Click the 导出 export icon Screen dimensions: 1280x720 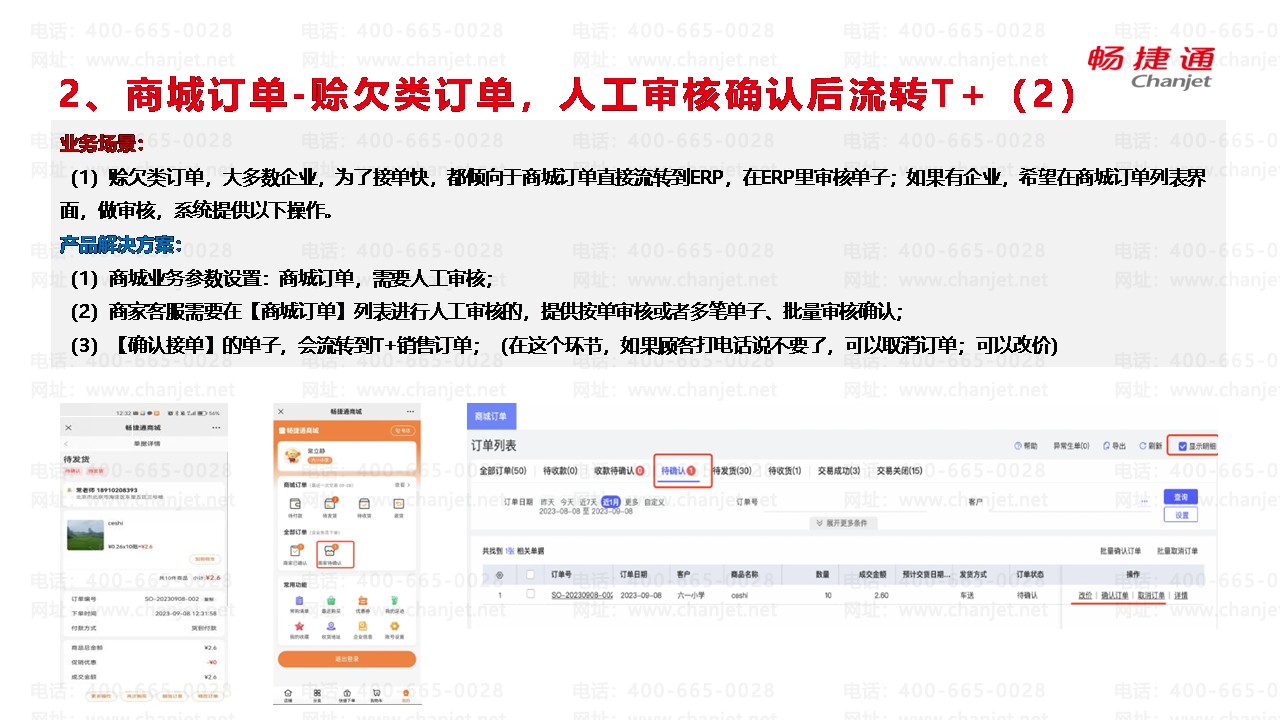pos(1107,446)
